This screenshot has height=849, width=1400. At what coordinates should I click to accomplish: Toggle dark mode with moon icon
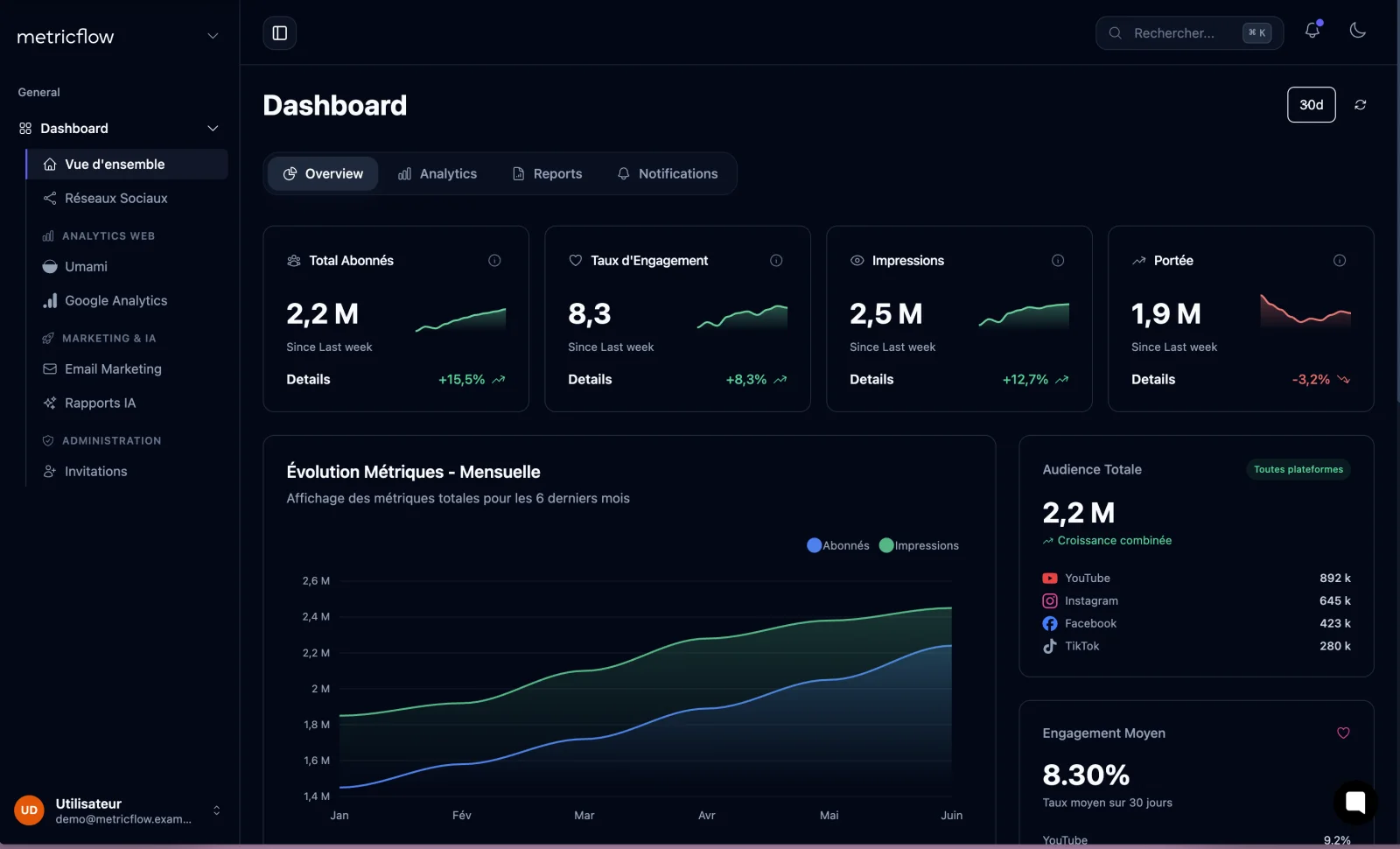(x=1357, y=31)
